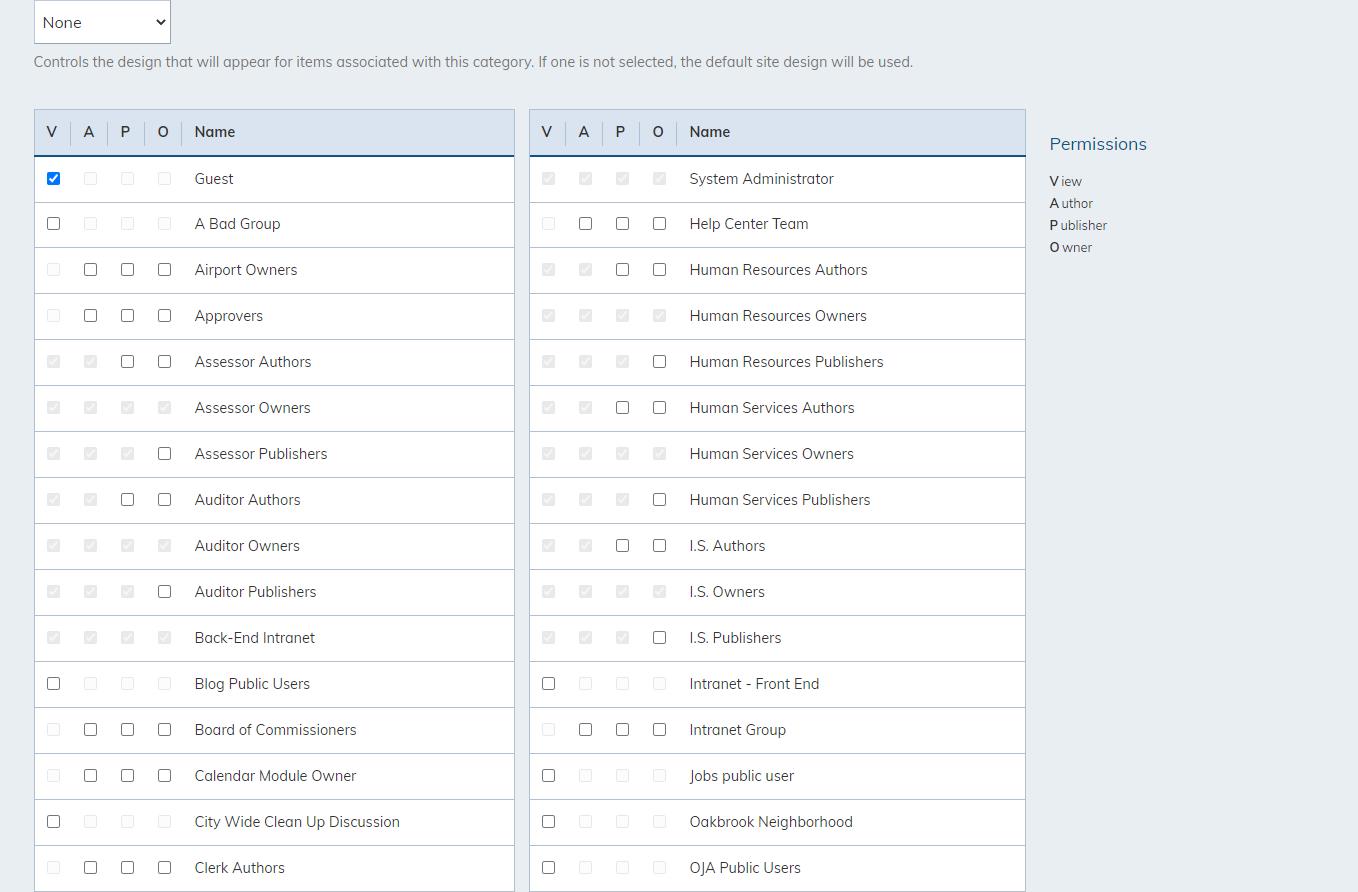1358x892 pixels.
Task: Click Name column header in right table
Action: tap(710, 132)
